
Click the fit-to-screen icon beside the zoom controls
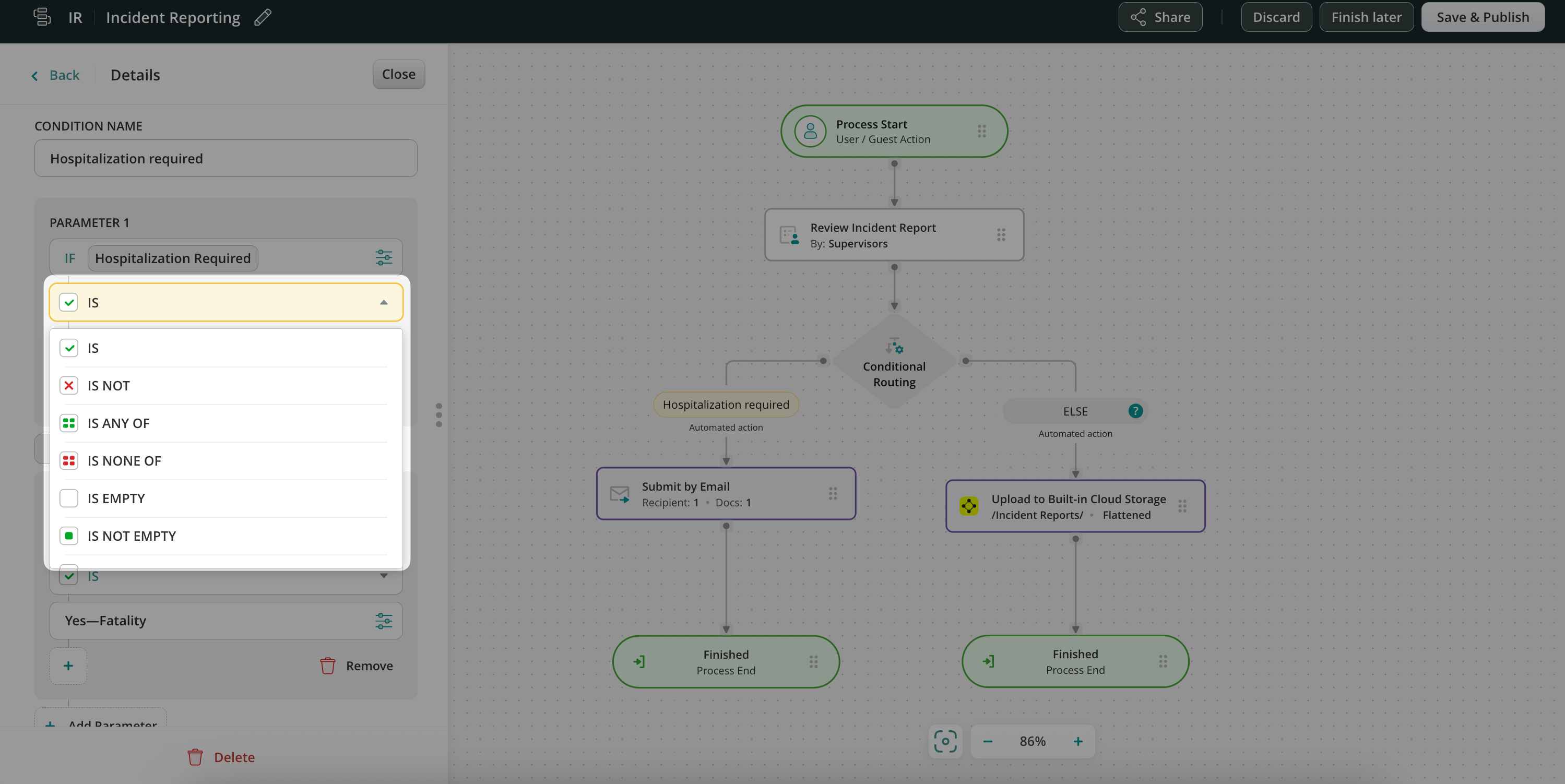click(945, 742)
